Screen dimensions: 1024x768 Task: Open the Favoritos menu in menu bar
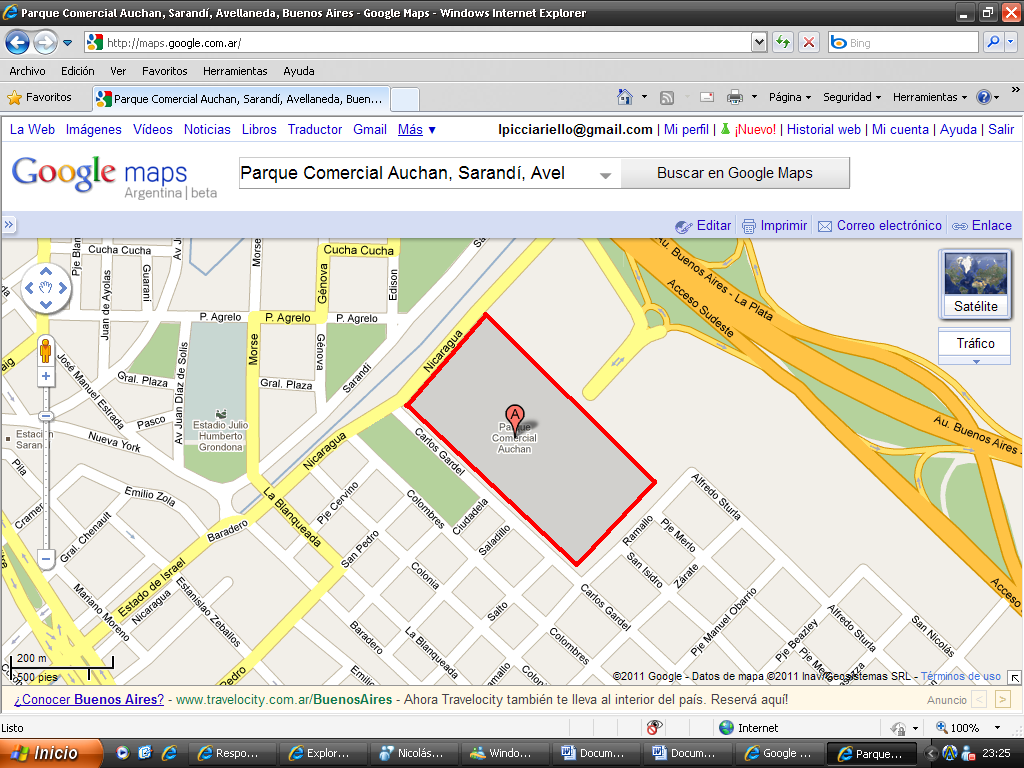tap(164, 71)
